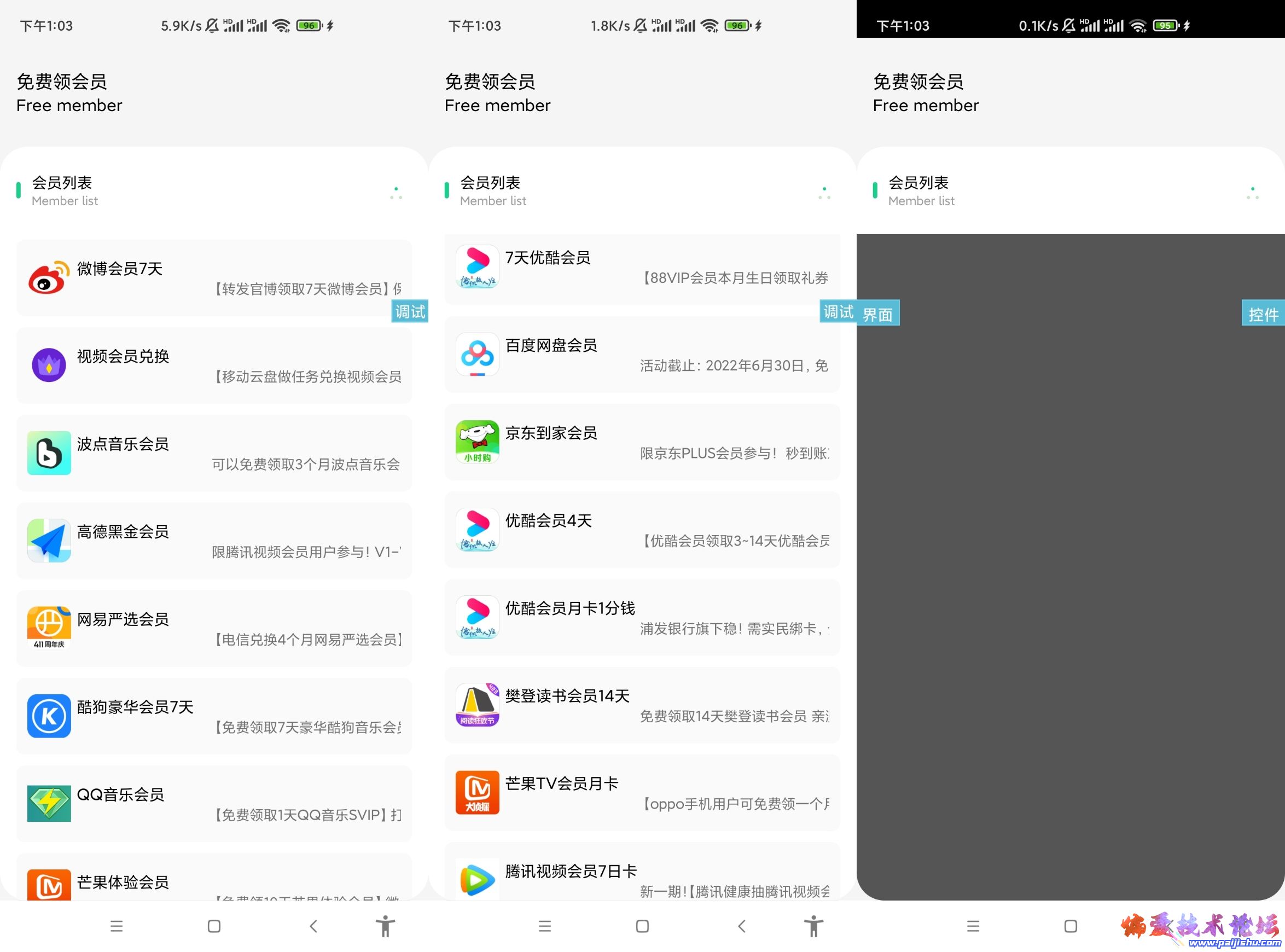Tap the Weibo eye logo icon
The image size is (1285, 952).
tap(48, 278)
